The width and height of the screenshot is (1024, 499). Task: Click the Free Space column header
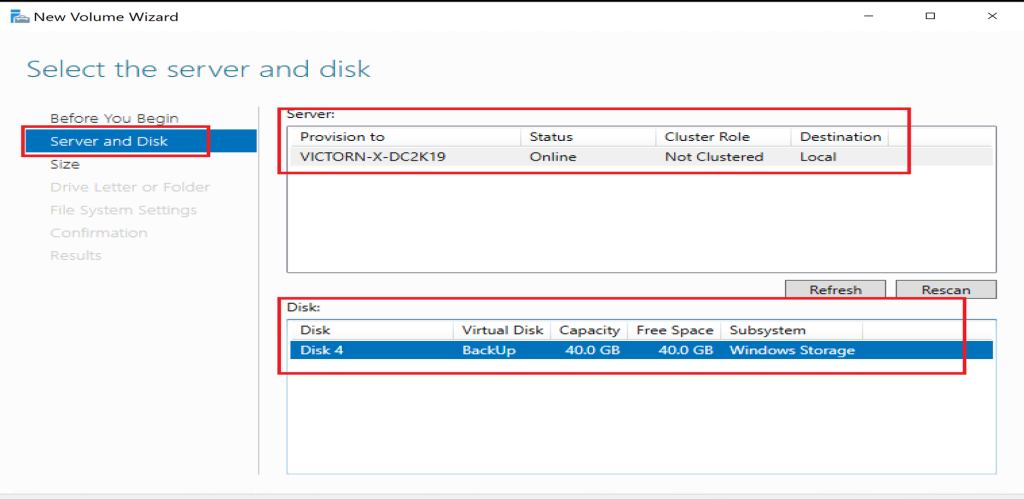pos(675,330)
